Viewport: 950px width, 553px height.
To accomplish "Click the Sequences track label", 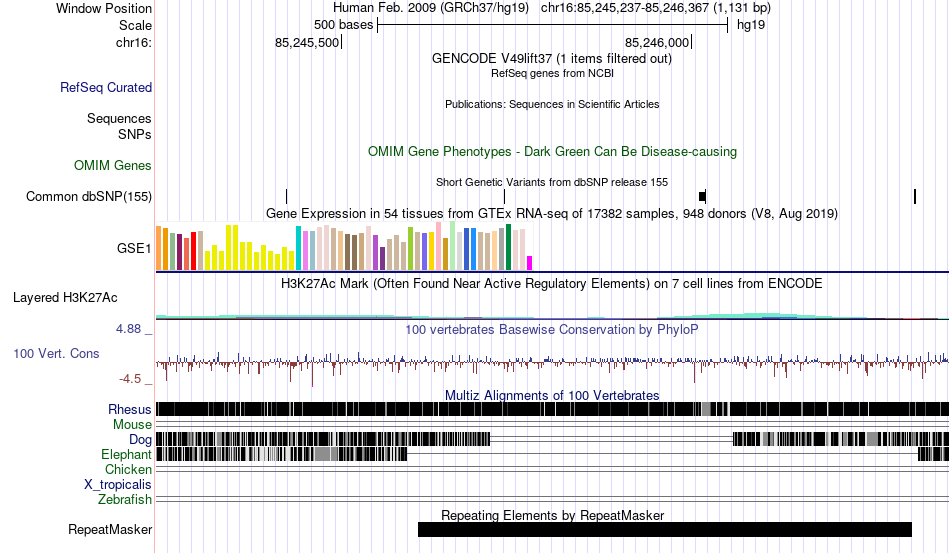I will click(x=119, y=118).
